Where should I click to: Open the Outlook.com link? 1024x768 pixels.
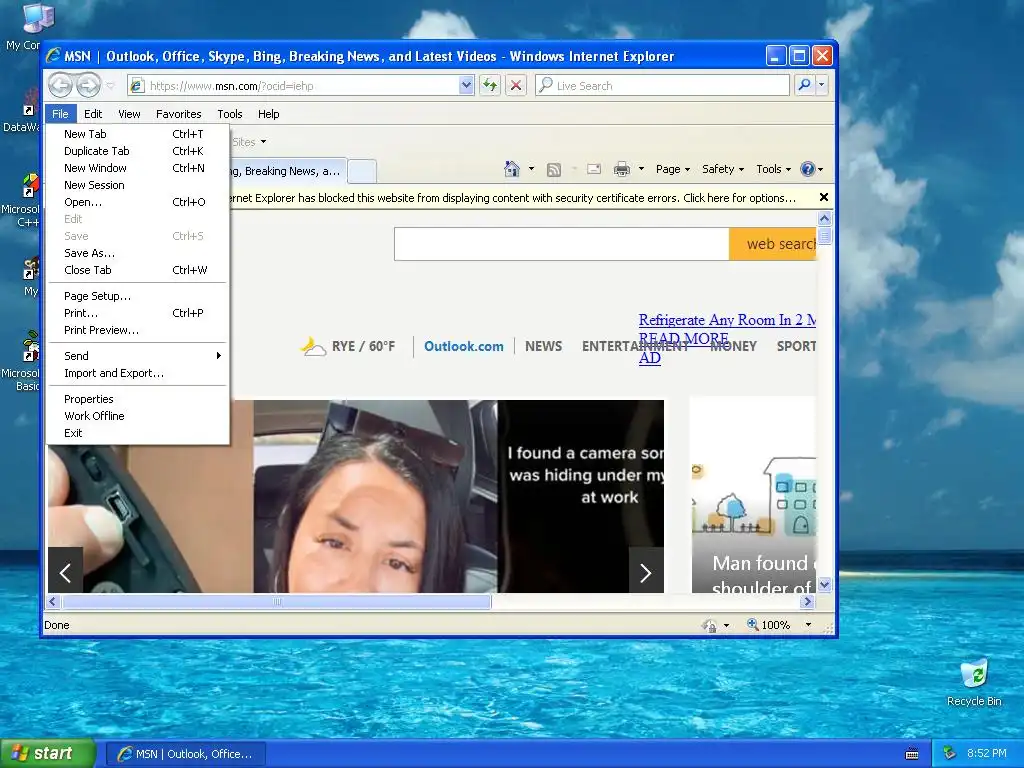[x=464, y=346]
